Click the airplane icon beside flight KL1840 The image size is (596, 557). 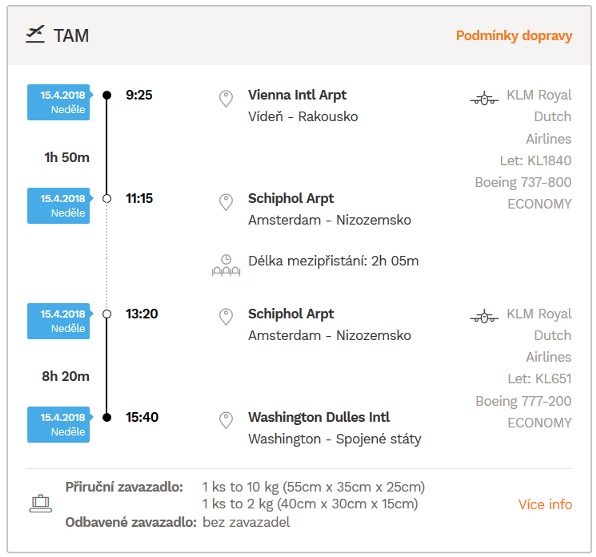tap(484, 98)
